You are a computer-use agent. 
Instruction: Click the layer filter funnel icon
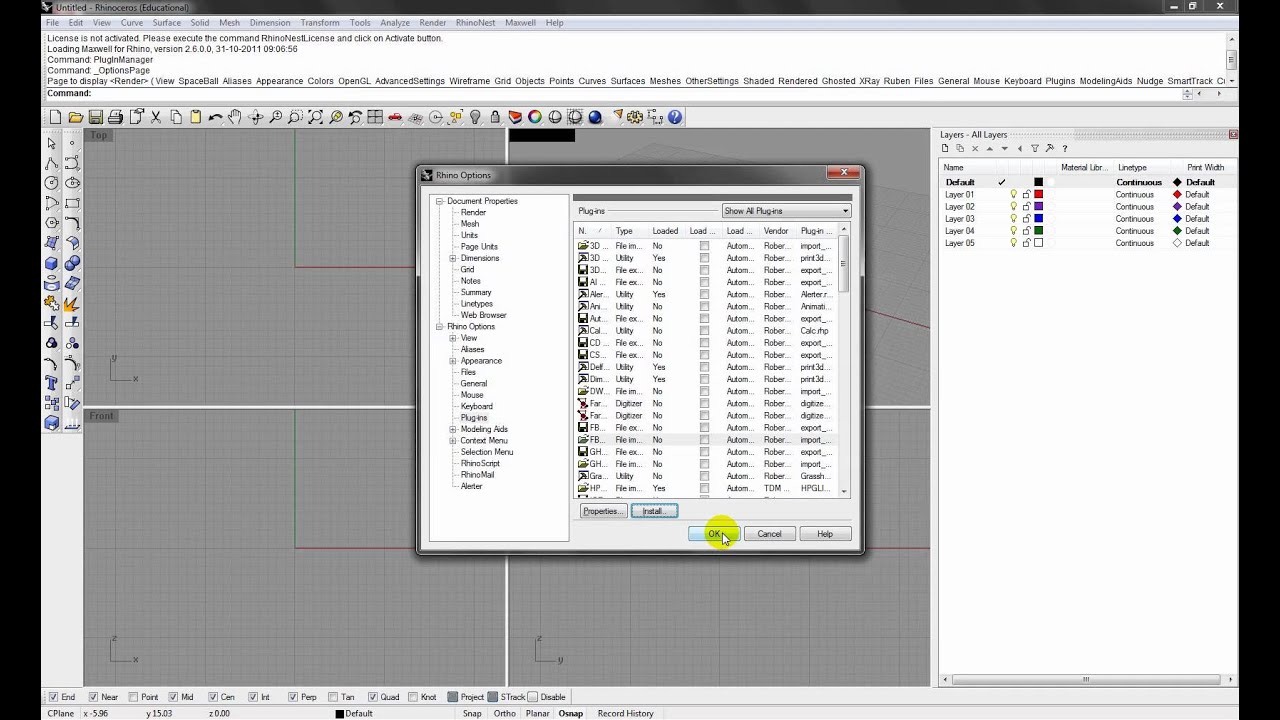[1035, 148]
